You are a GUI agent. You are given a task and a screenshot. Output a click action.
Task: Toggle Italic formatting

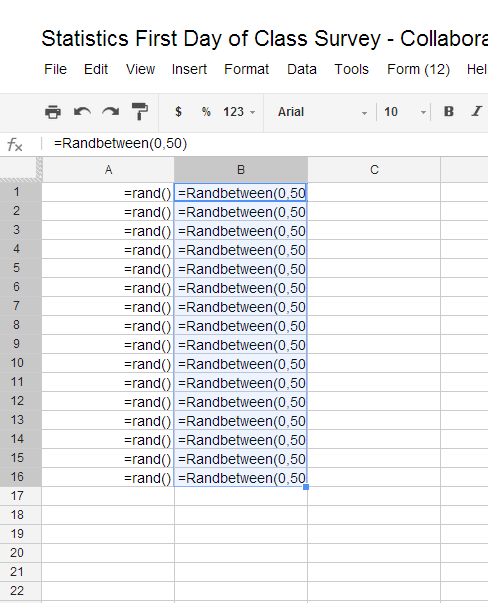pos(476,112)
